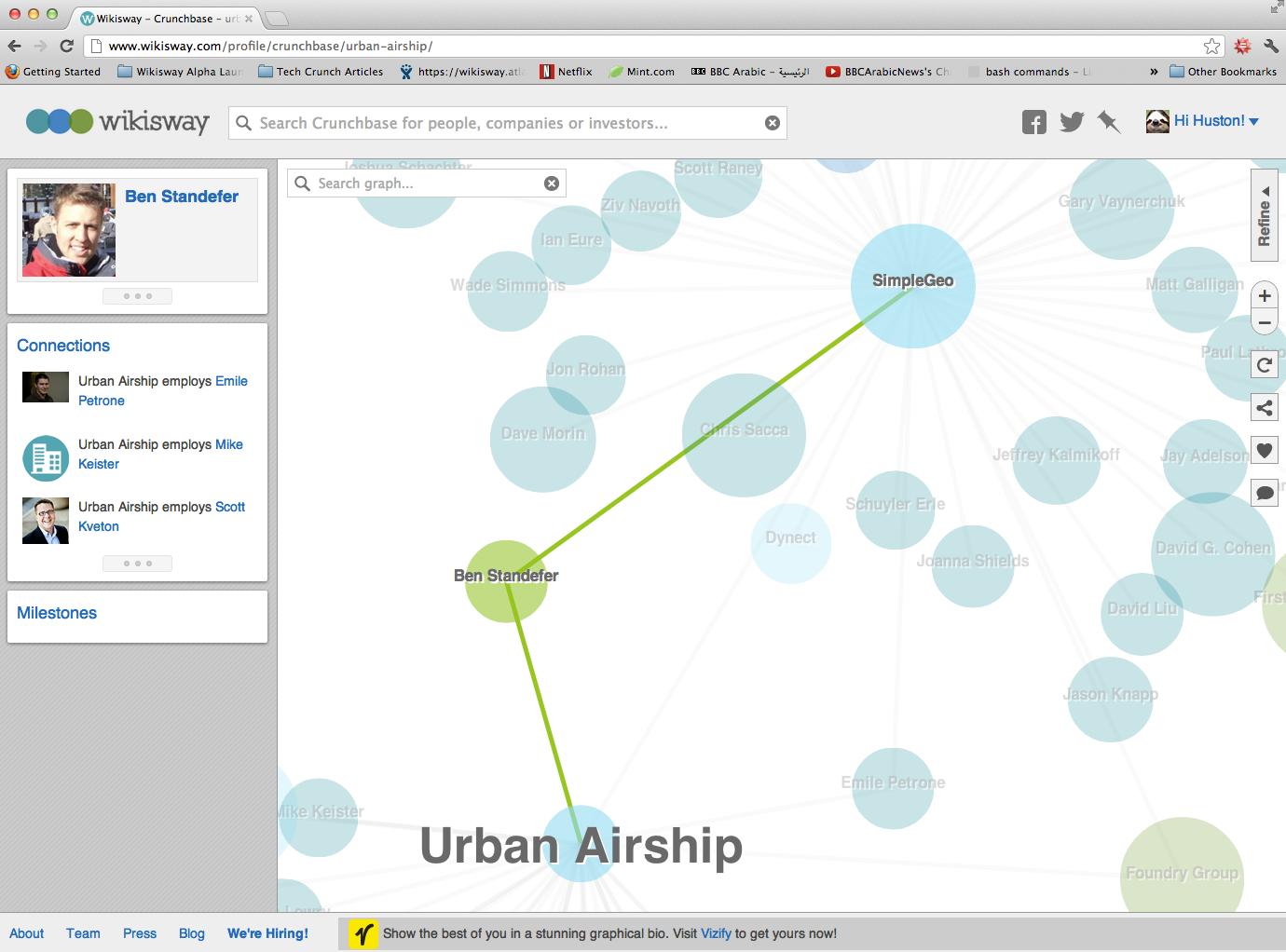Open Scott Kveton connection link

pos(161,517)
